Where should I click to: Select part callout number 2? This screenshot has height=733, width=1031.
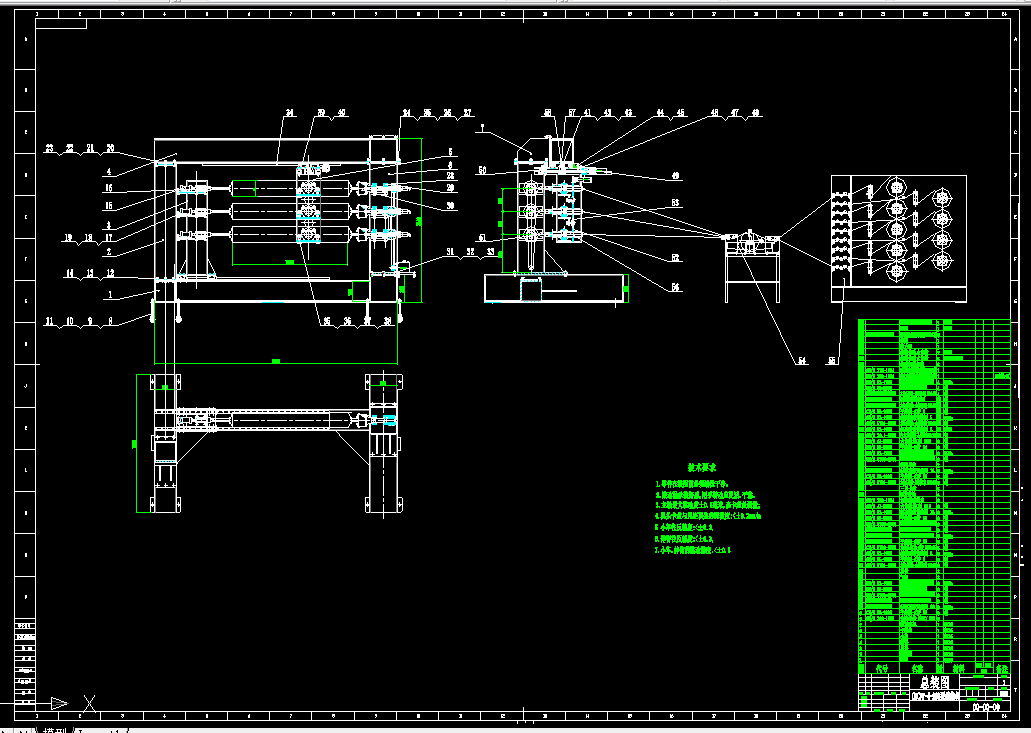(x=109, y=252)
